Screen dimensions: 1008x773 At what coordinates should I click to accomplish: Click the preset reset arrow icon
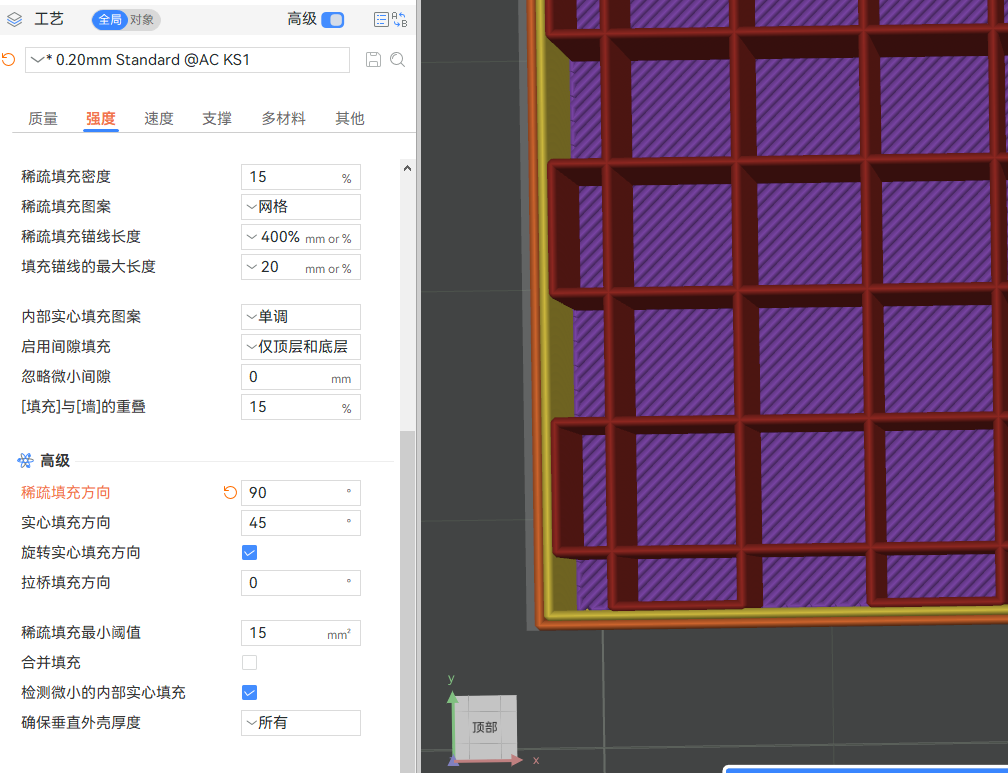click(8, 60)
